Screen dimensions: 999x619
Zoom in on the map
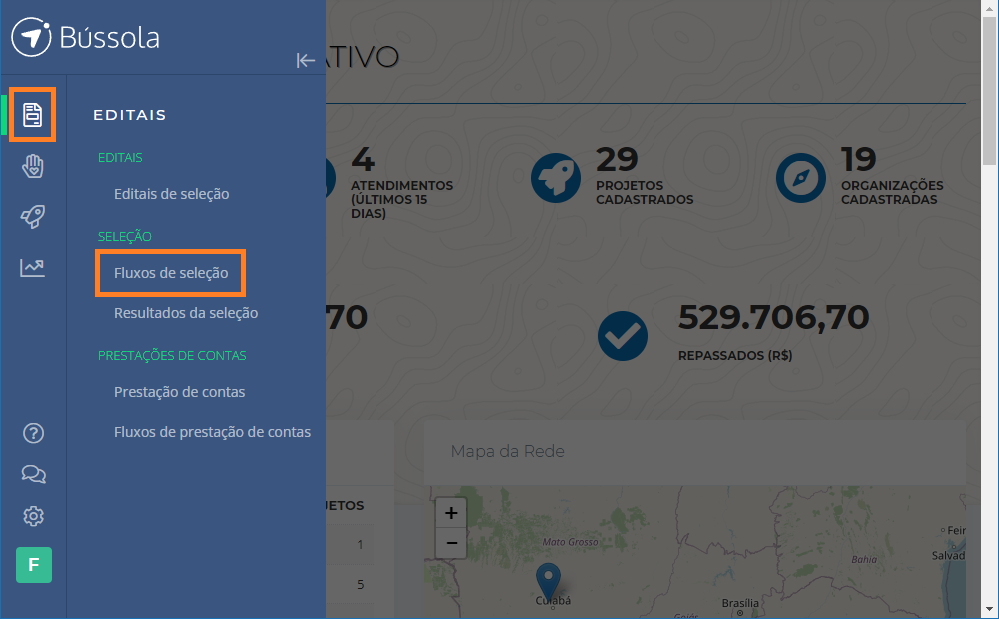point(451,513)
